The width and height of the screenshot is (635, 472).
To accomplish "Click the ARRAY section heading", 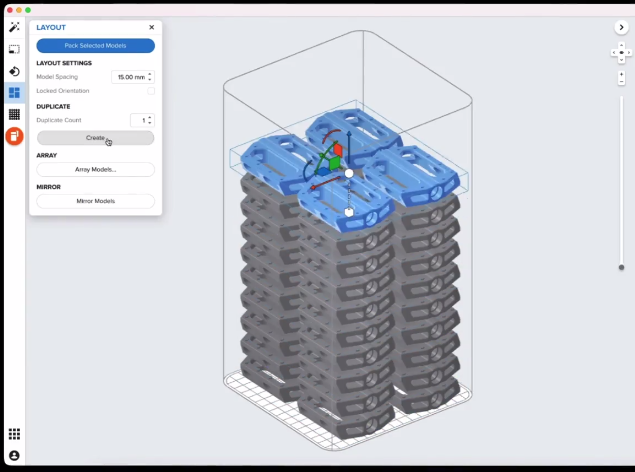I will click(47, 155).
